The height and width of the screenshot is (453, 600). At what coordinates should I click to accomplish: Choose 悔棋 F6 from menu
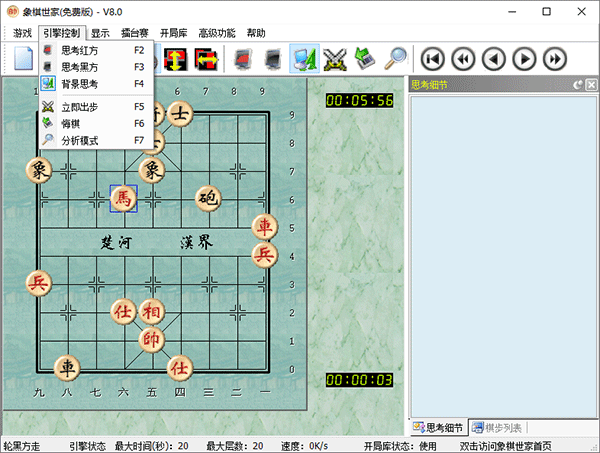96,124
